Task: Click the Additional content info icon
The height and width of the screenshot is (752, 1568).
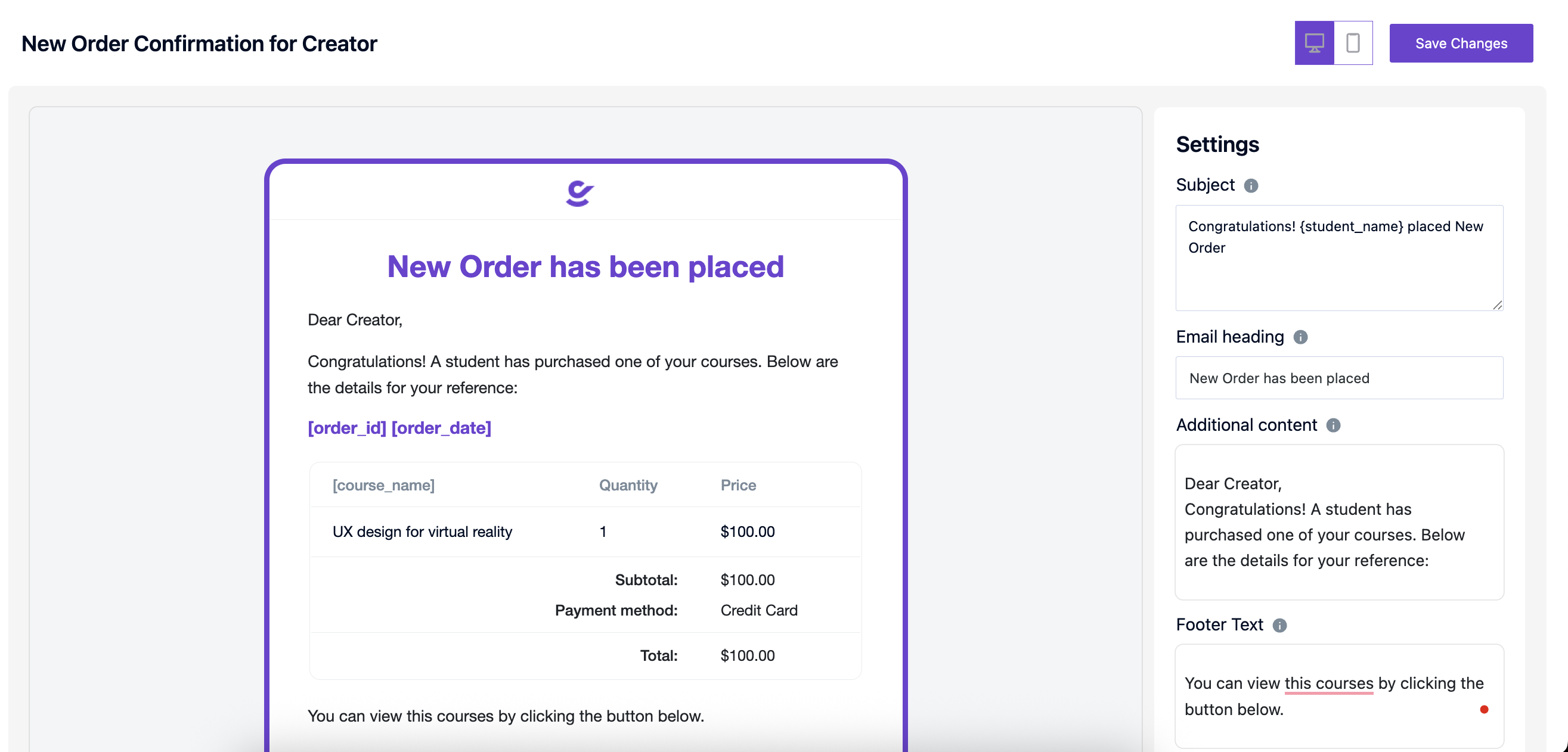Action: (x=1333, y=425)
